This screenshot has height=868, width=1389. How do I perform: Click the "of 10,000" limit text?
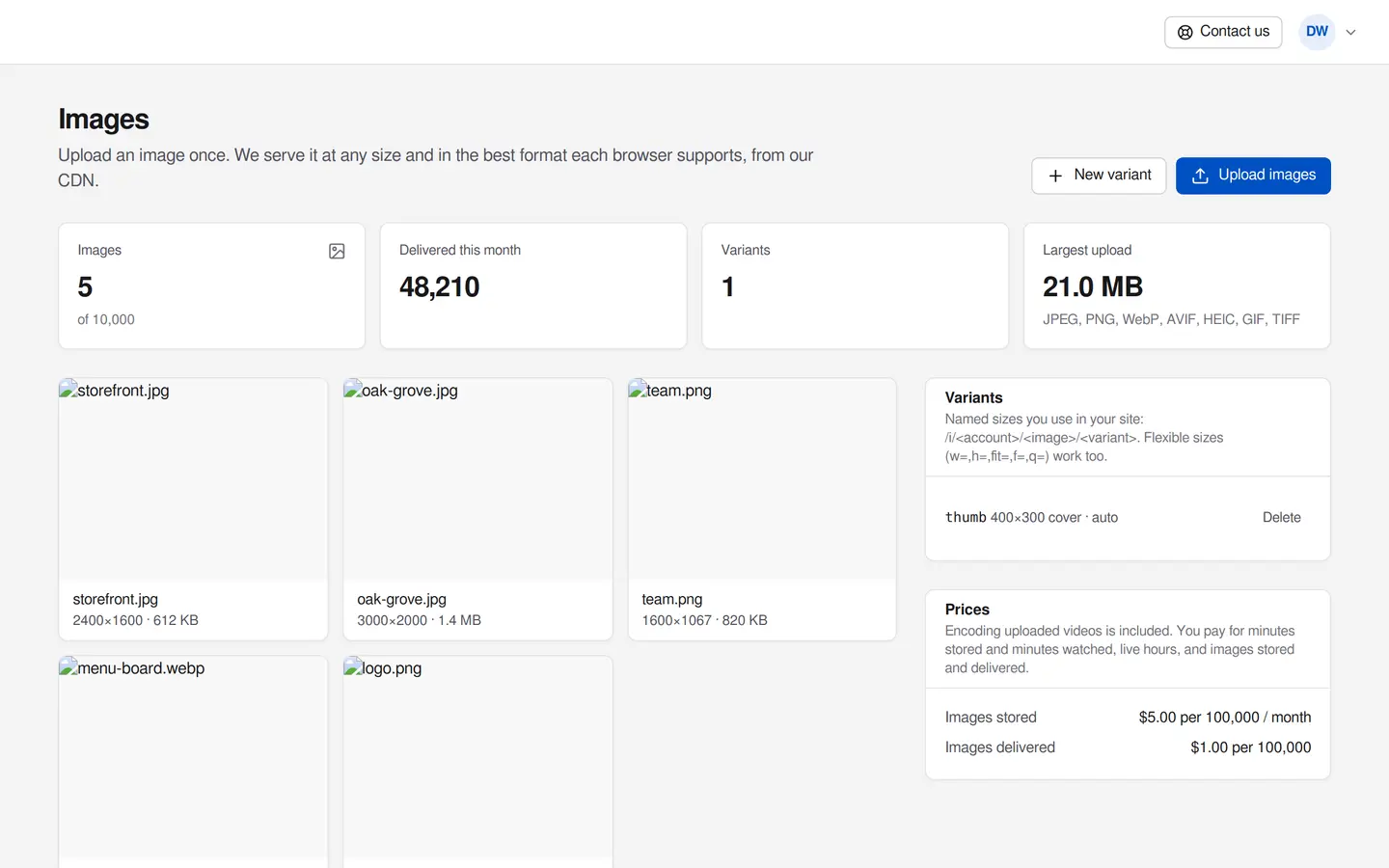point(106,320)
